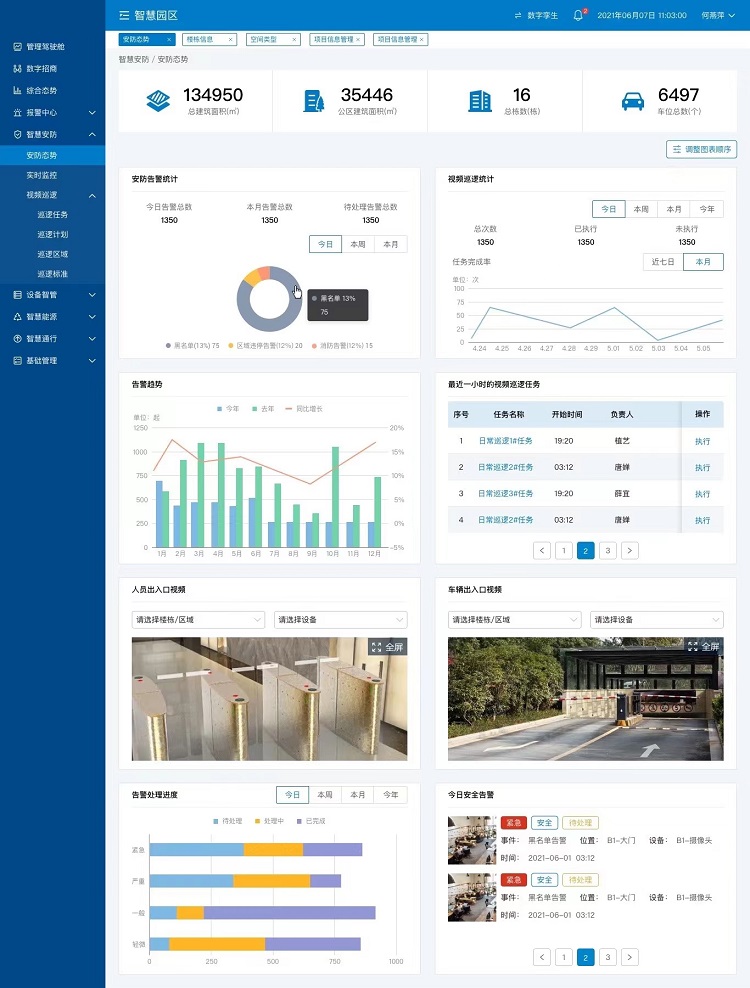
Task: Collapse the 视频巡逻 submenu chevron
Action: pyautogui.click(x=92, y=195)
